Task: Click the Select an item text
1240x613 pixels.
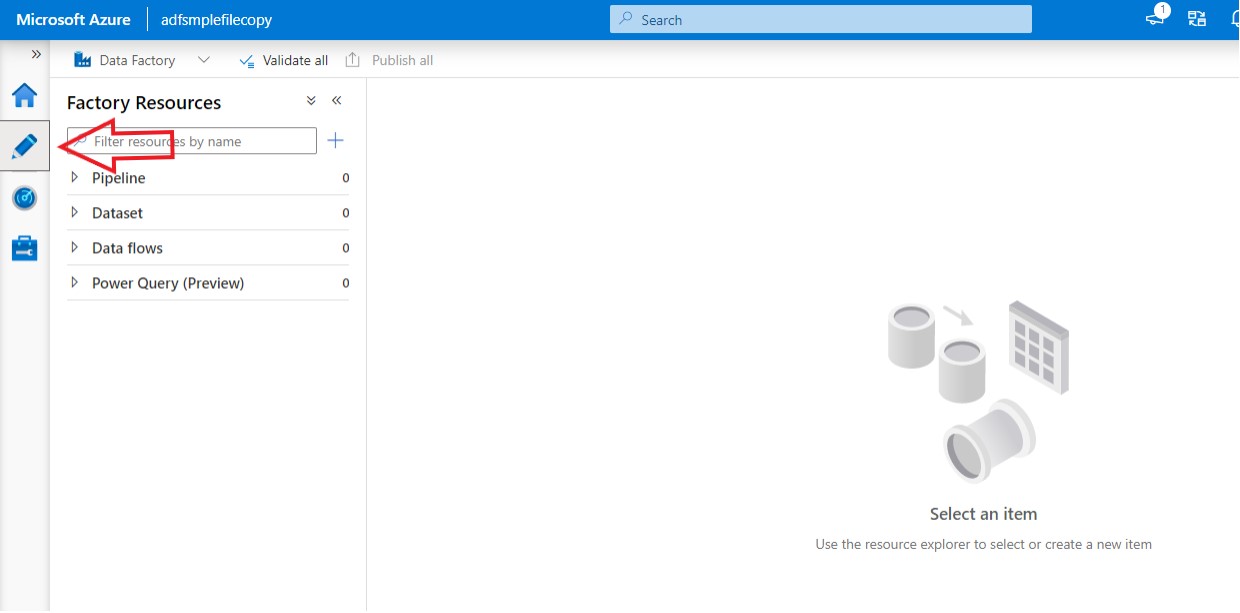Action: 983,514
